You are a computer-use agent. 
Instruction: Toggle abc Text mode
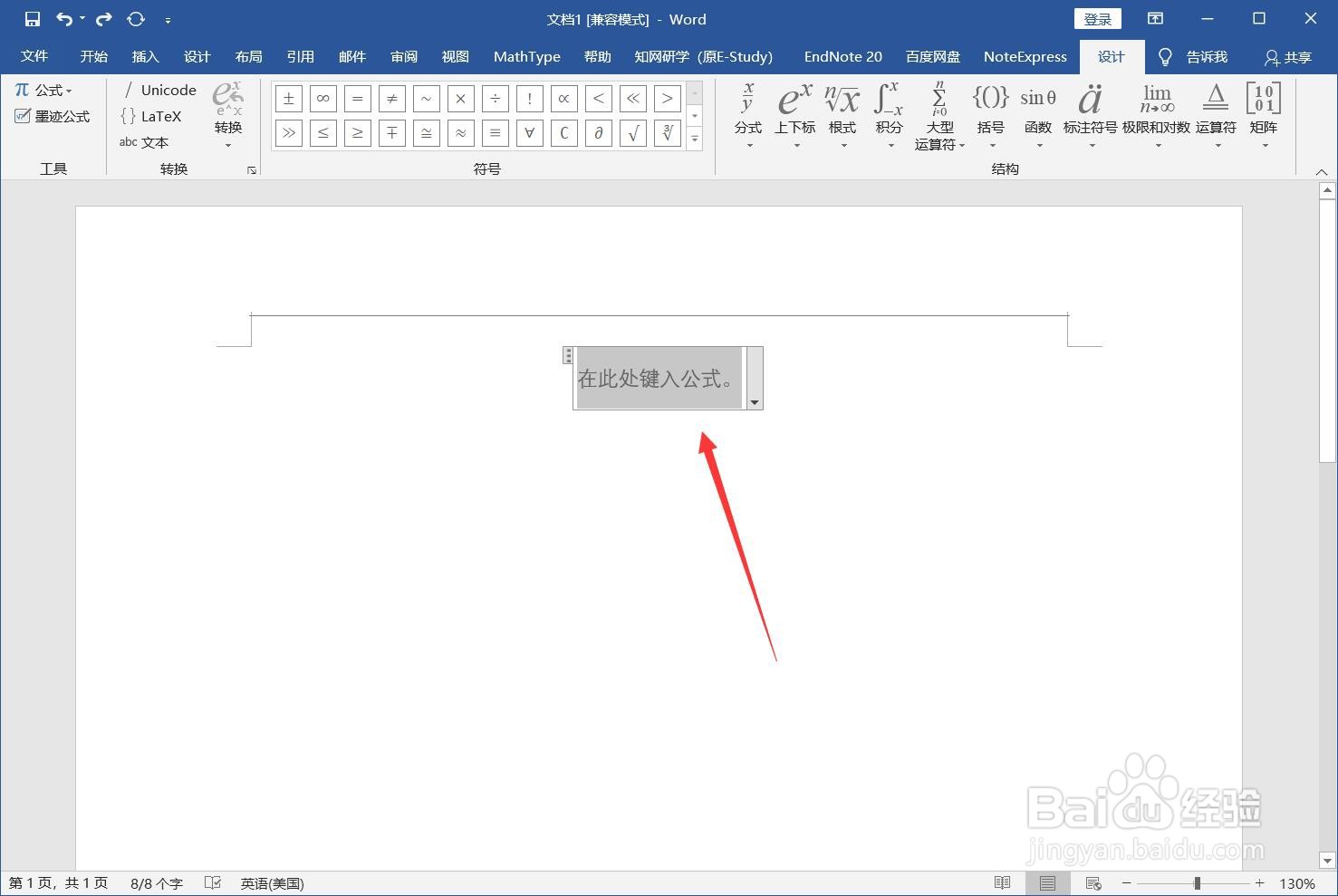click(144, 142)
